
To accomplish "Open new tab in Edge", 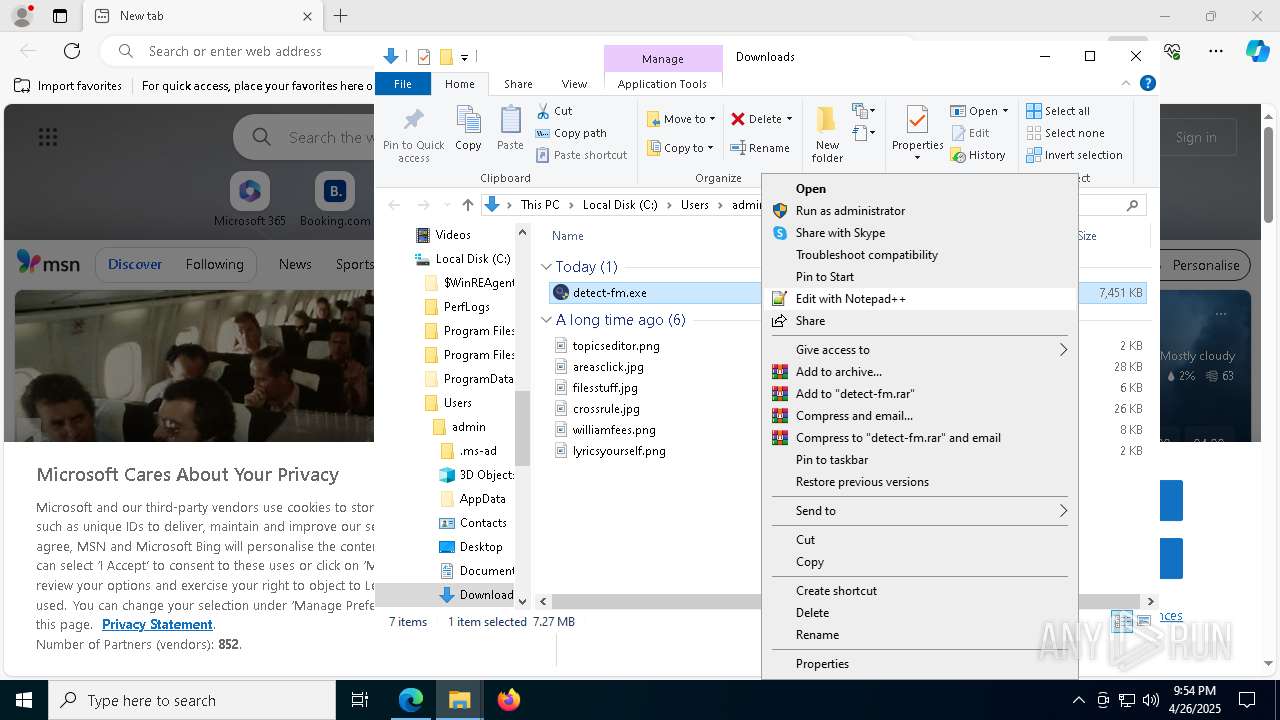I will [341, 16].
